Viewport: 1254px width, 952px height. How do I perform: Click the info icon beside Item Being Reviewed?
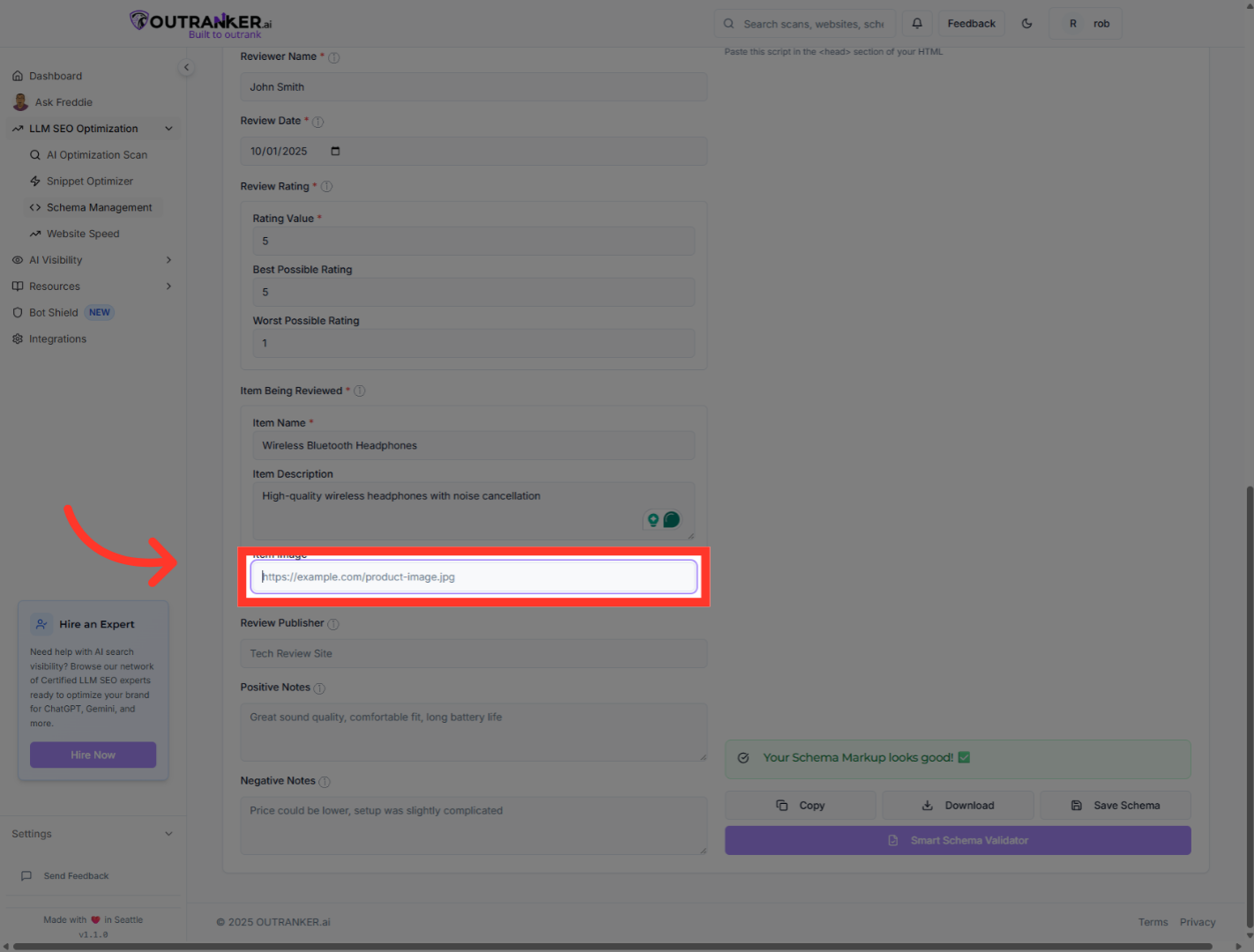[359, 391]
